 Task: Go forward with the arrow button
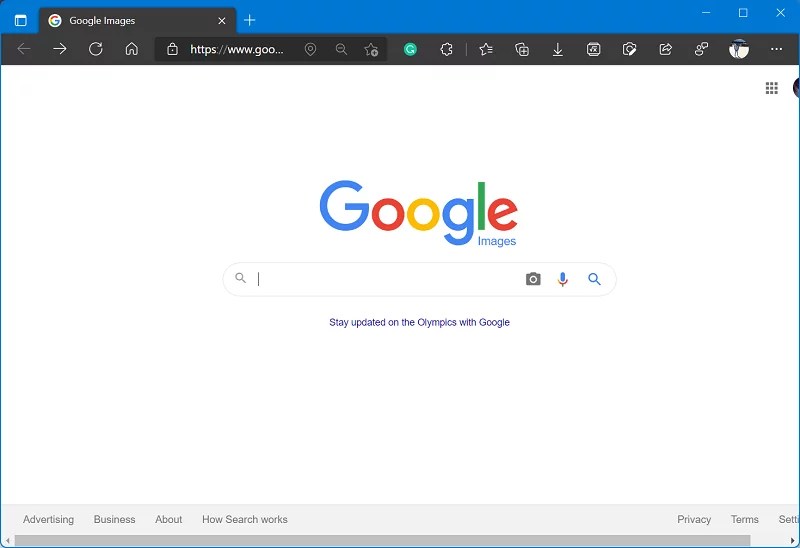(x=60, y=49)
